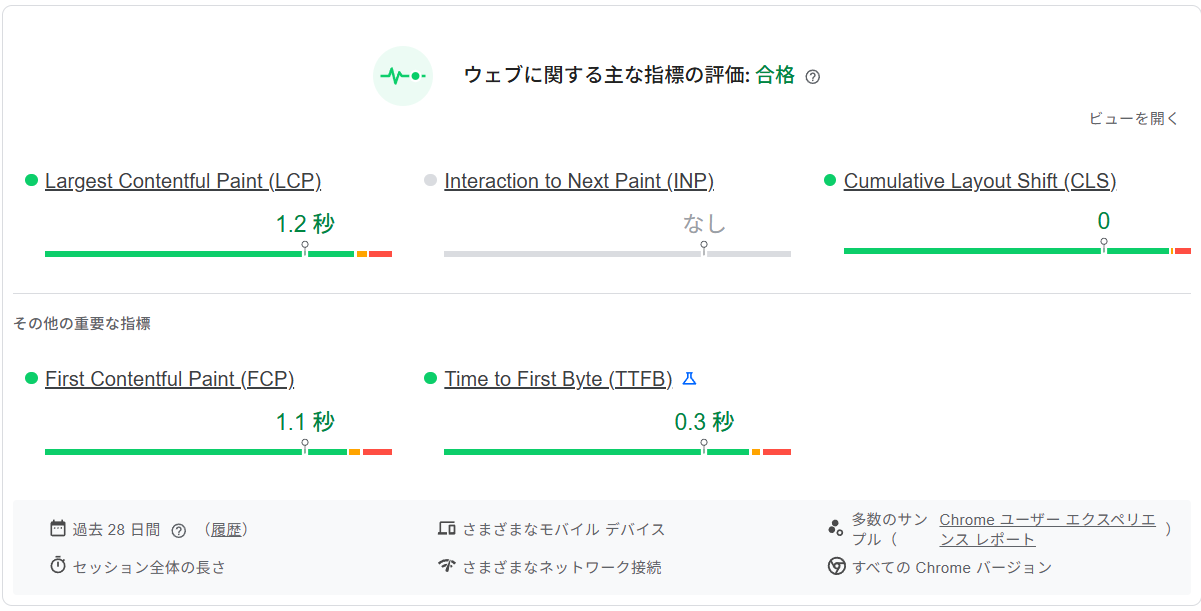Open the Cumulative Layout Shift (CLS) link
This screenshot has height=611, width=1201.
click(x=980, y=181)
